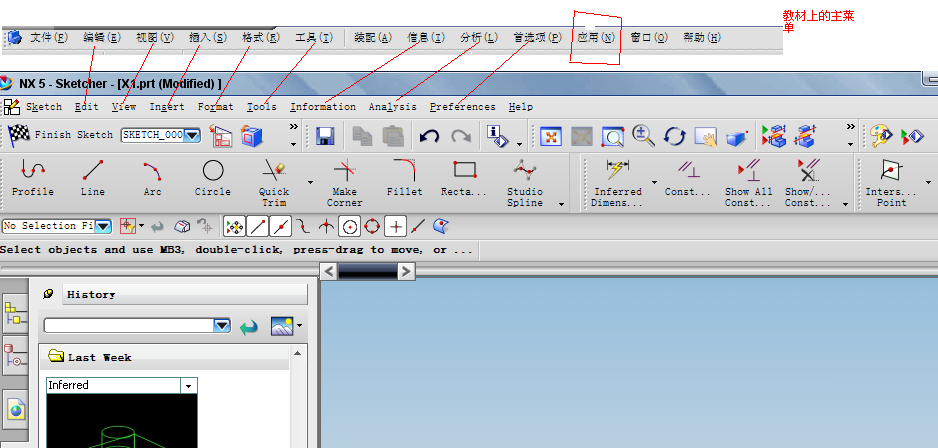Click the History back arrow button
The height and width of the screenshot is (448, 938).
[249, 327]
